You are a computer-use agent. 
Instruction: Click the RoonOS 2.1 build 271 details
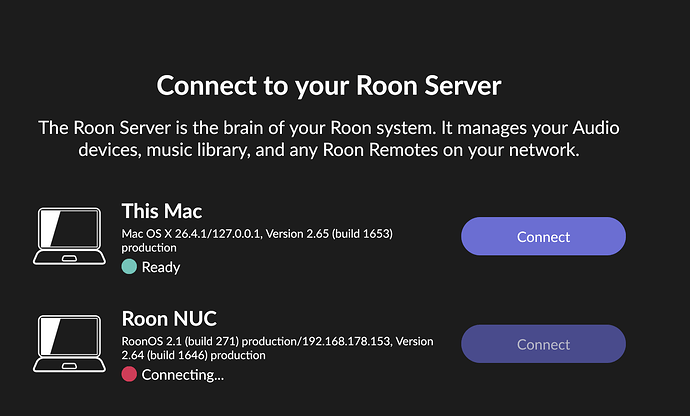[x=277, y=348]
